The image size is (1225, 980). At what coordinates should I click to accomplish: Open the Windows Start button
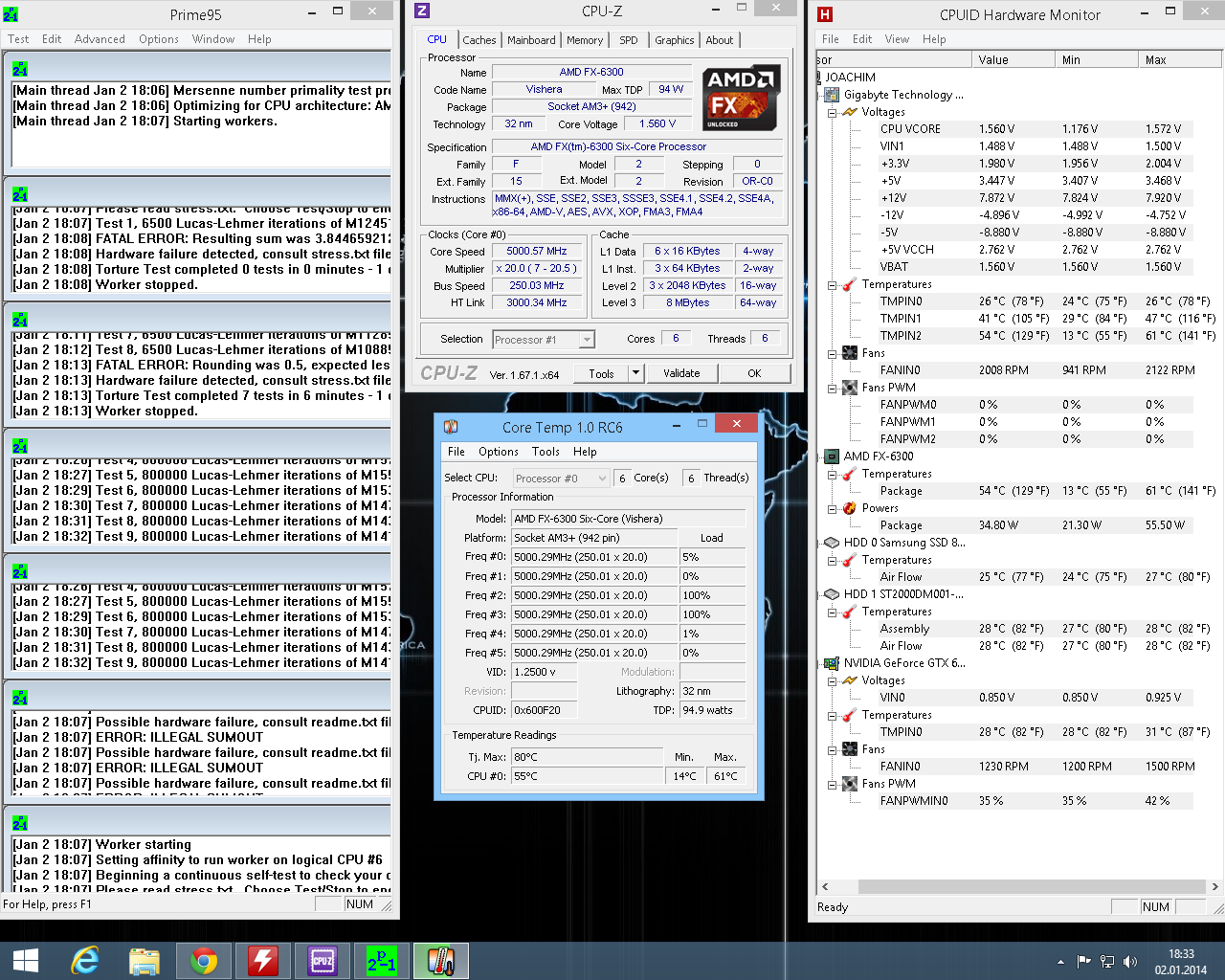(26, 961)
